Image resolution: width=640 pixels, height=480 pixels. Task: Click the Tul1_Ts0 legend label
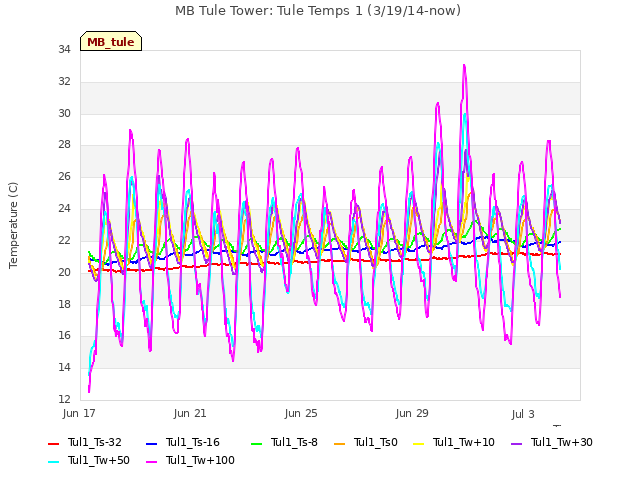[x=376, y=442]
